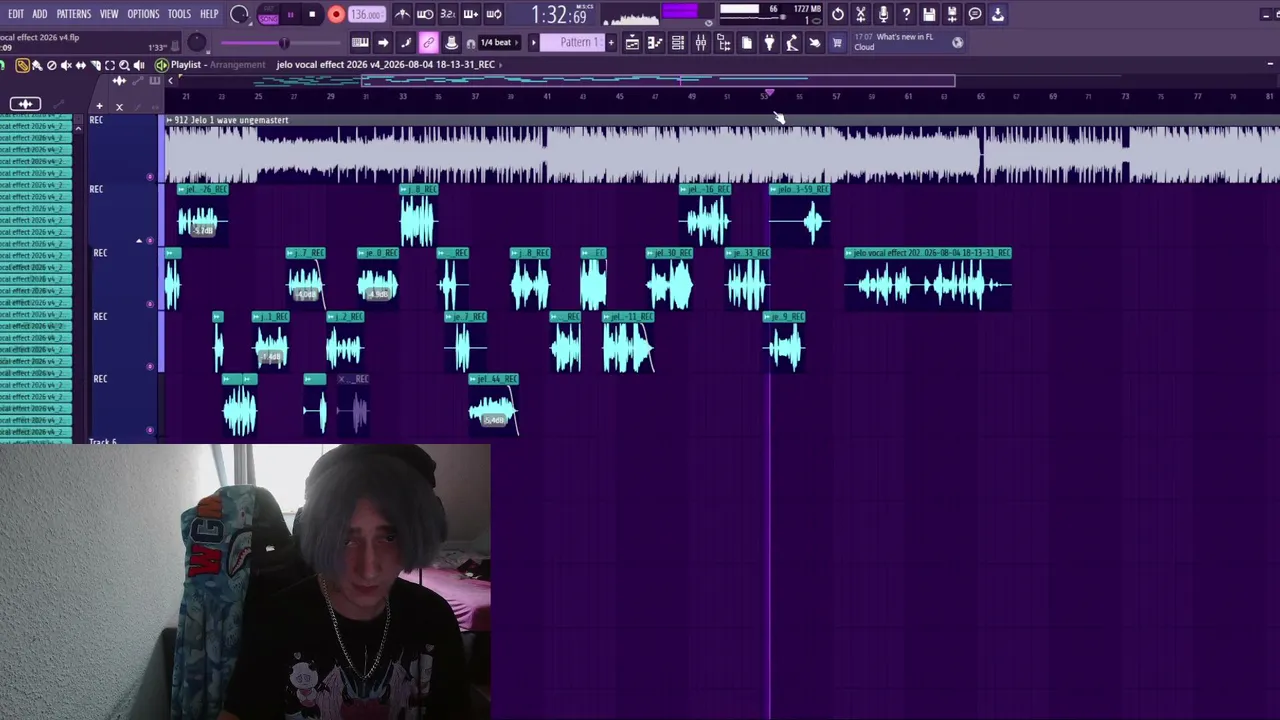The width and height of the screenshot is (1280, 720).
Task: Toggle loop recording button
Action: click(x=494, y=14)
